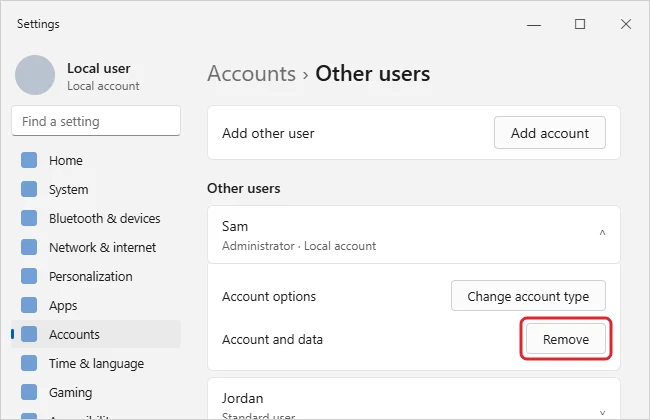Click the Add account button
The height and width of the screenshot is (420, 650).
tap(550, 133)
